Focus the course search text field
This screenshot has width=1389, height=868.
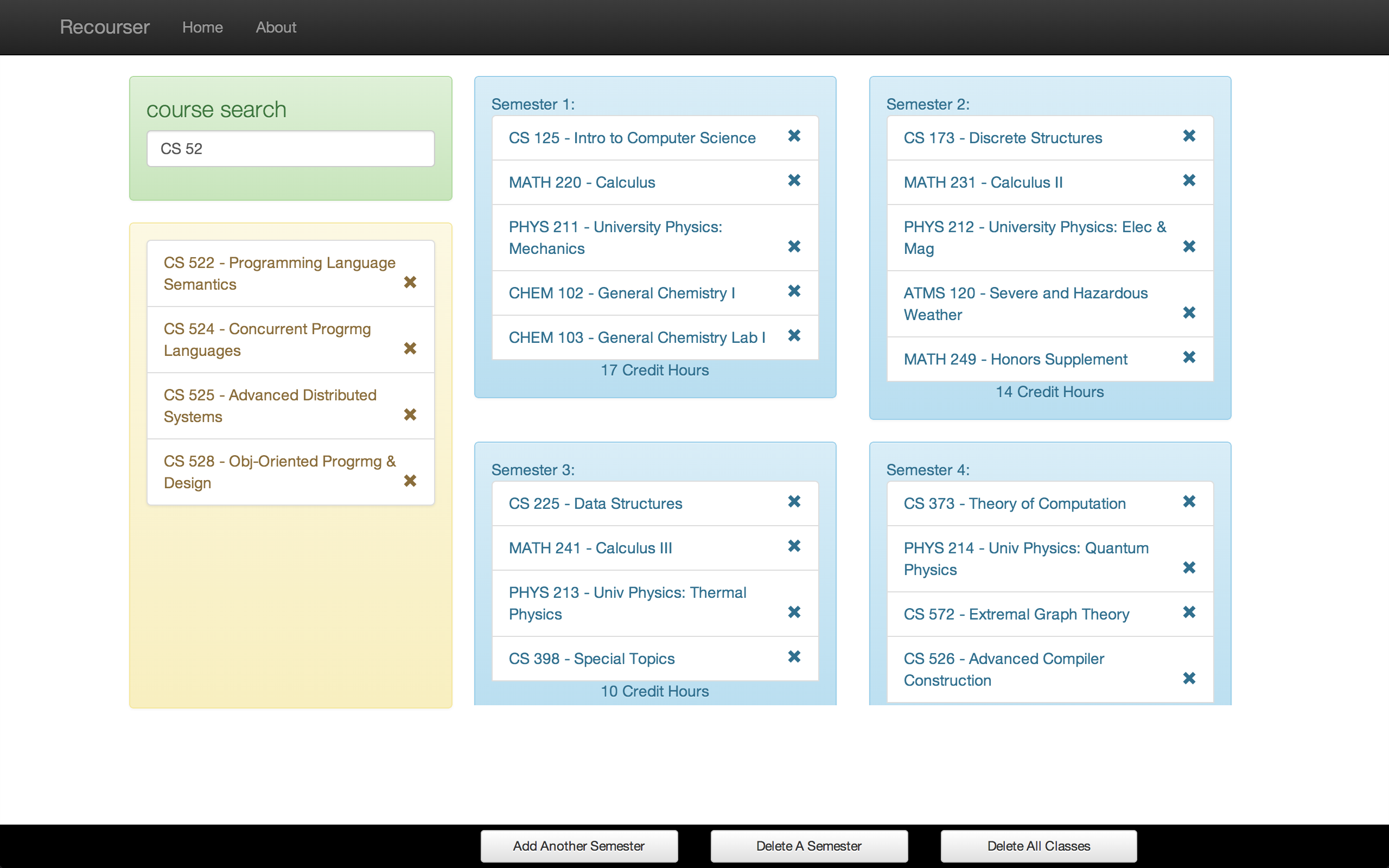click(290, 149)
